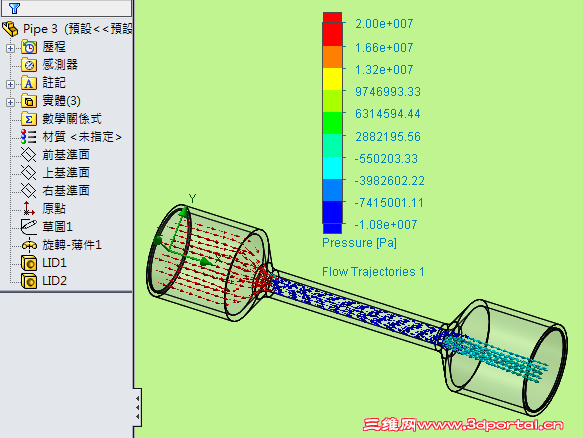Select the LID2 label

(54, 281)
